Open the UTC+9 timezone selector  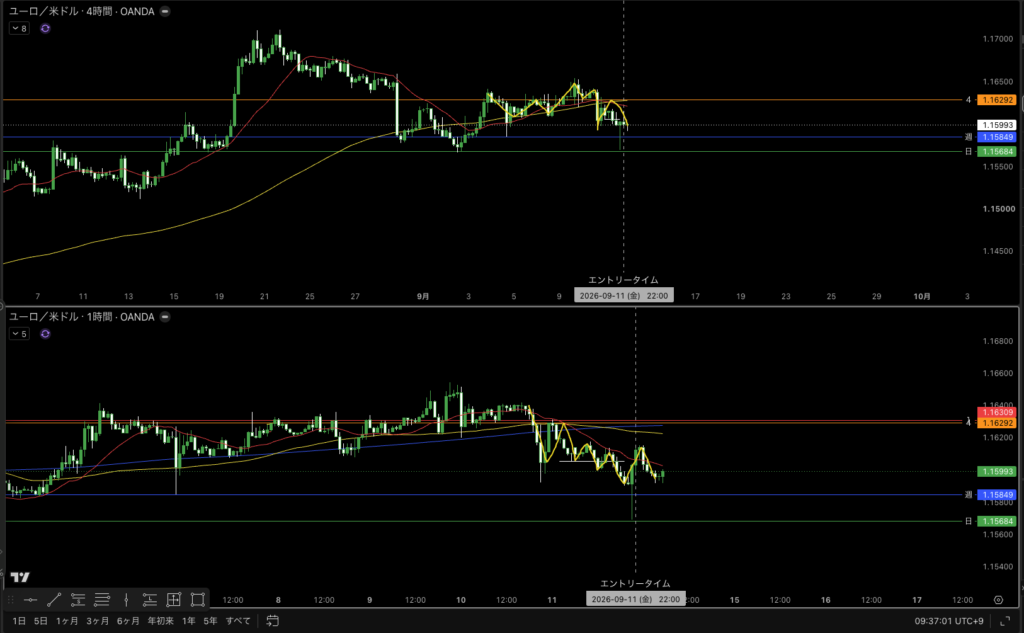tap(948, 621)
